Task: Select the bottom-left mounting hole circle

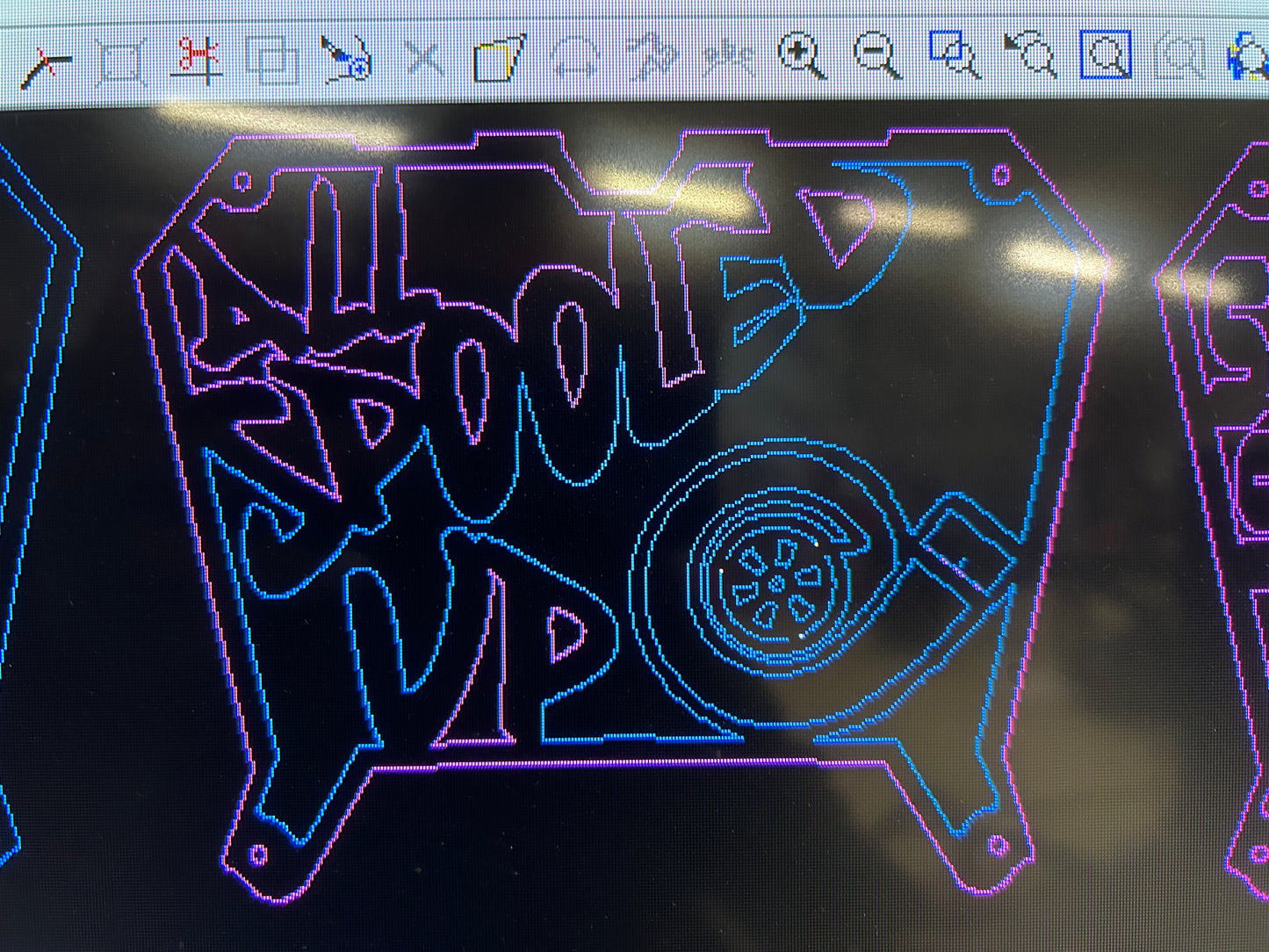Action: coord(258,854)
